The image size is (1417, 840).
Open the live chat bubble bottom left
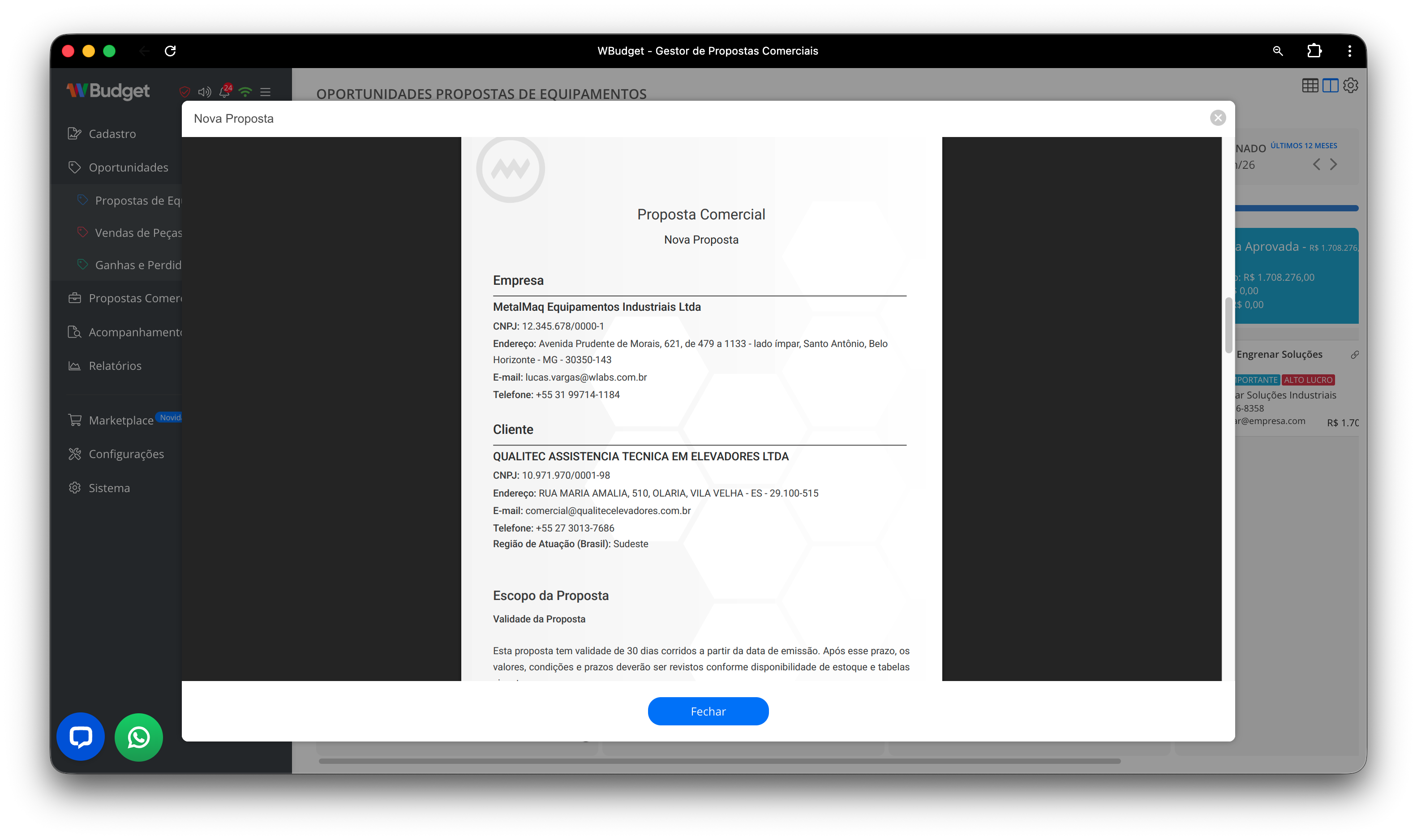click(80, 737)
